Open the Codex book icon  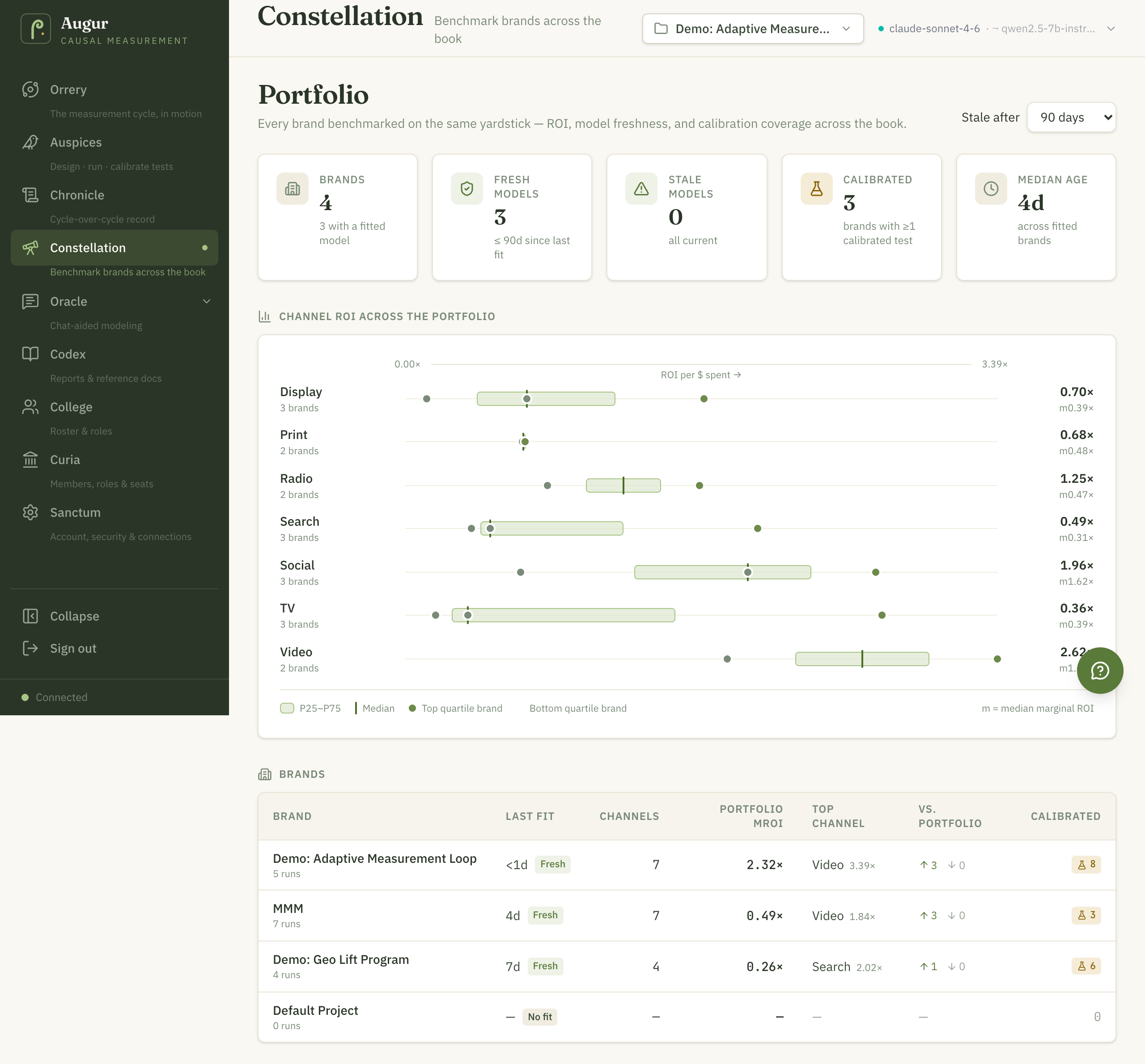[30, 354]
